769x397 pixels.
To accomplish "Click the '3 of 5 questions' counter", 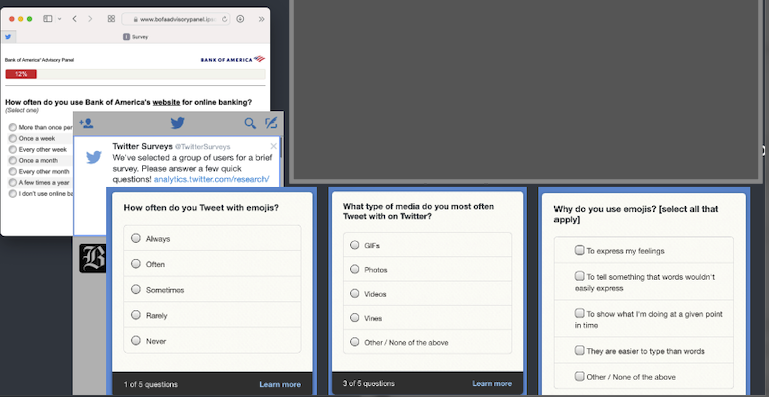I will (x=368, y=383).
